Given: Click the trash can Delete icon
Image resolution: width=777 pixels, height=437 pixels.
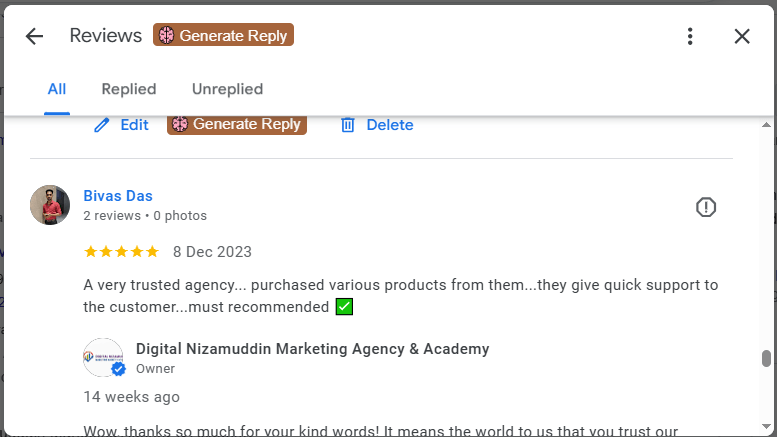Looking at the screenshot, I should 348,125.
